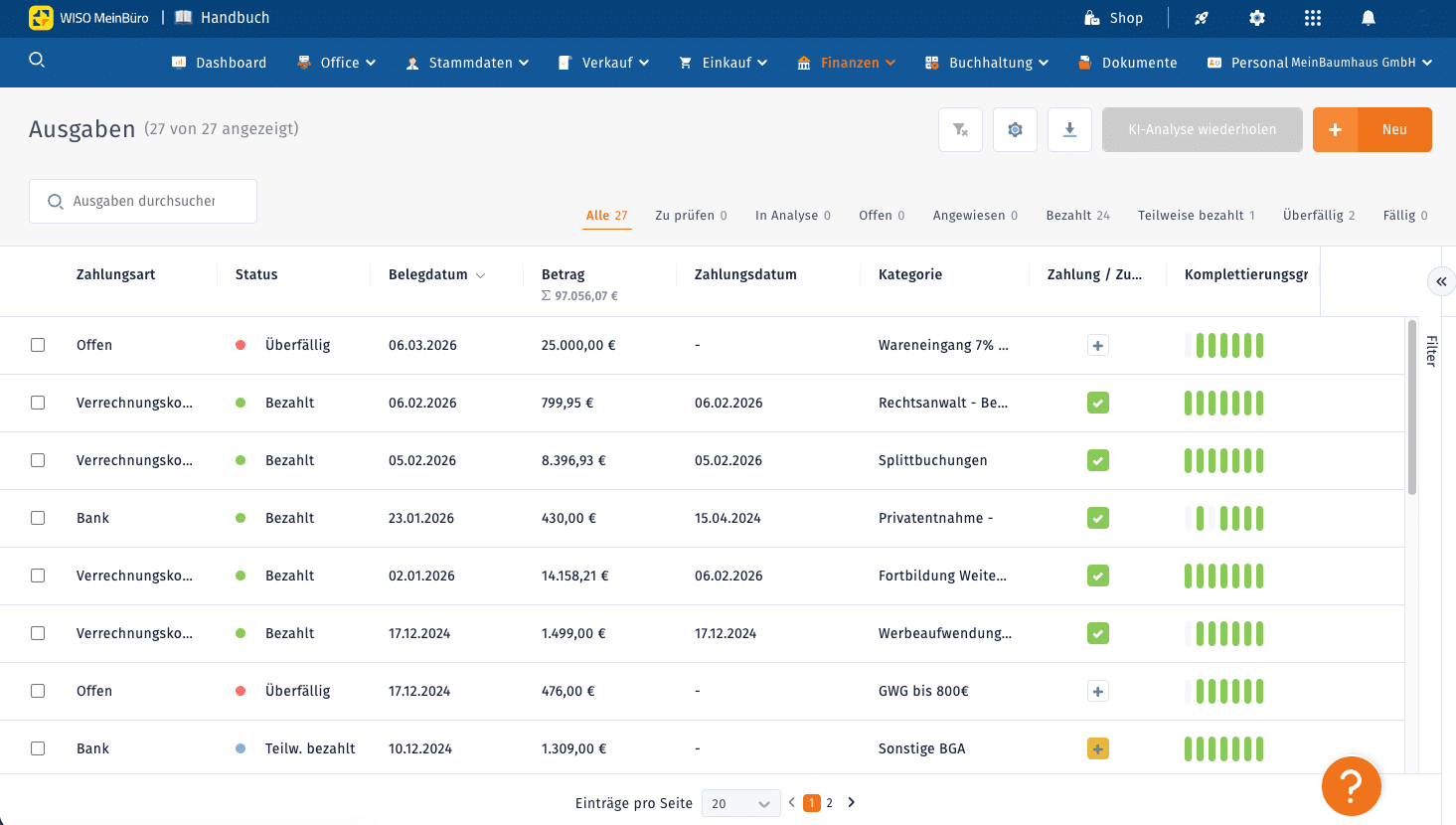Click the Ausgaben durchsuchen search field
Viewport: 1456px width, 825px height.
[143, 201]
